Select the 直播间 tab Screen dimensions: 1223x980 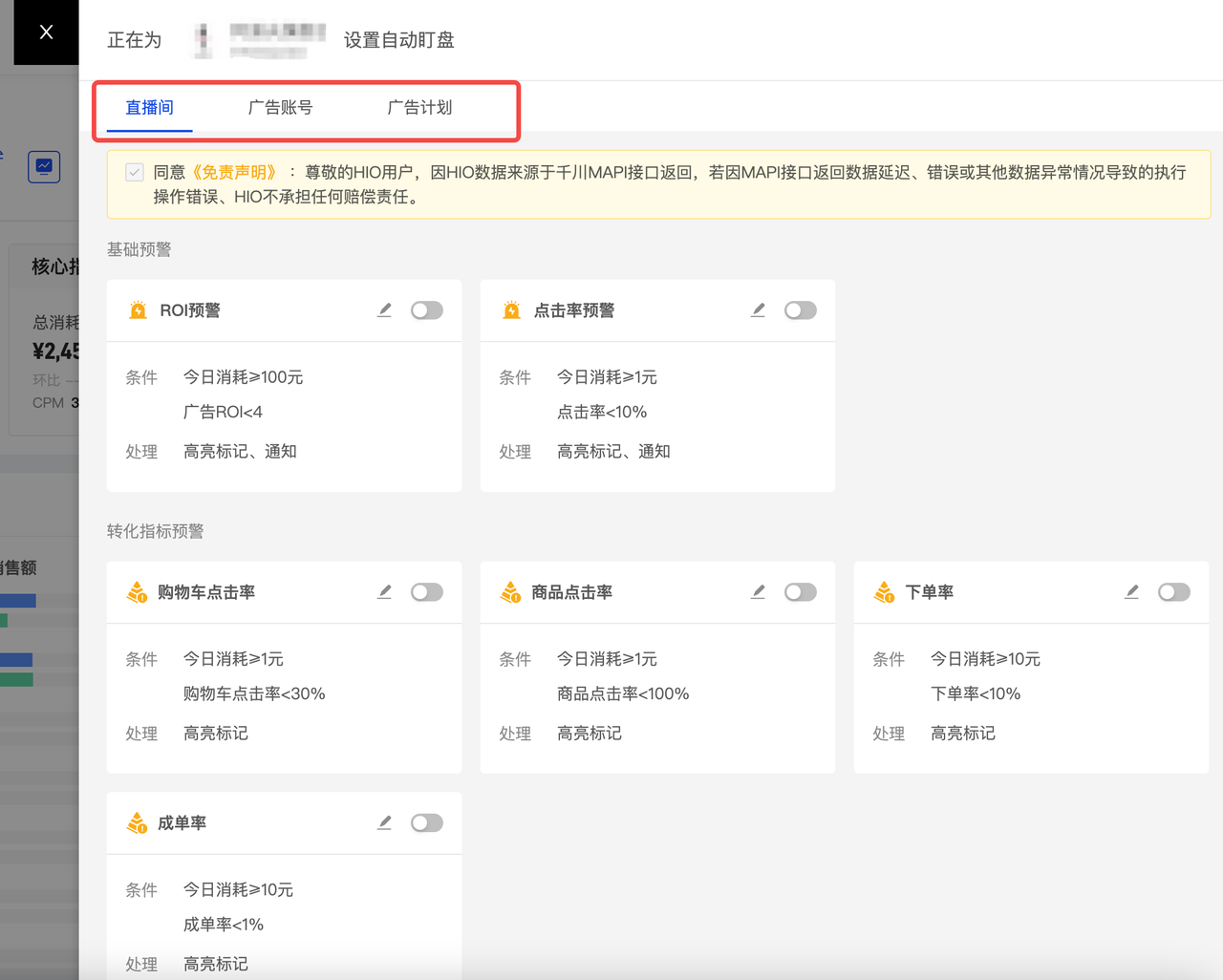tap(149, 107)
